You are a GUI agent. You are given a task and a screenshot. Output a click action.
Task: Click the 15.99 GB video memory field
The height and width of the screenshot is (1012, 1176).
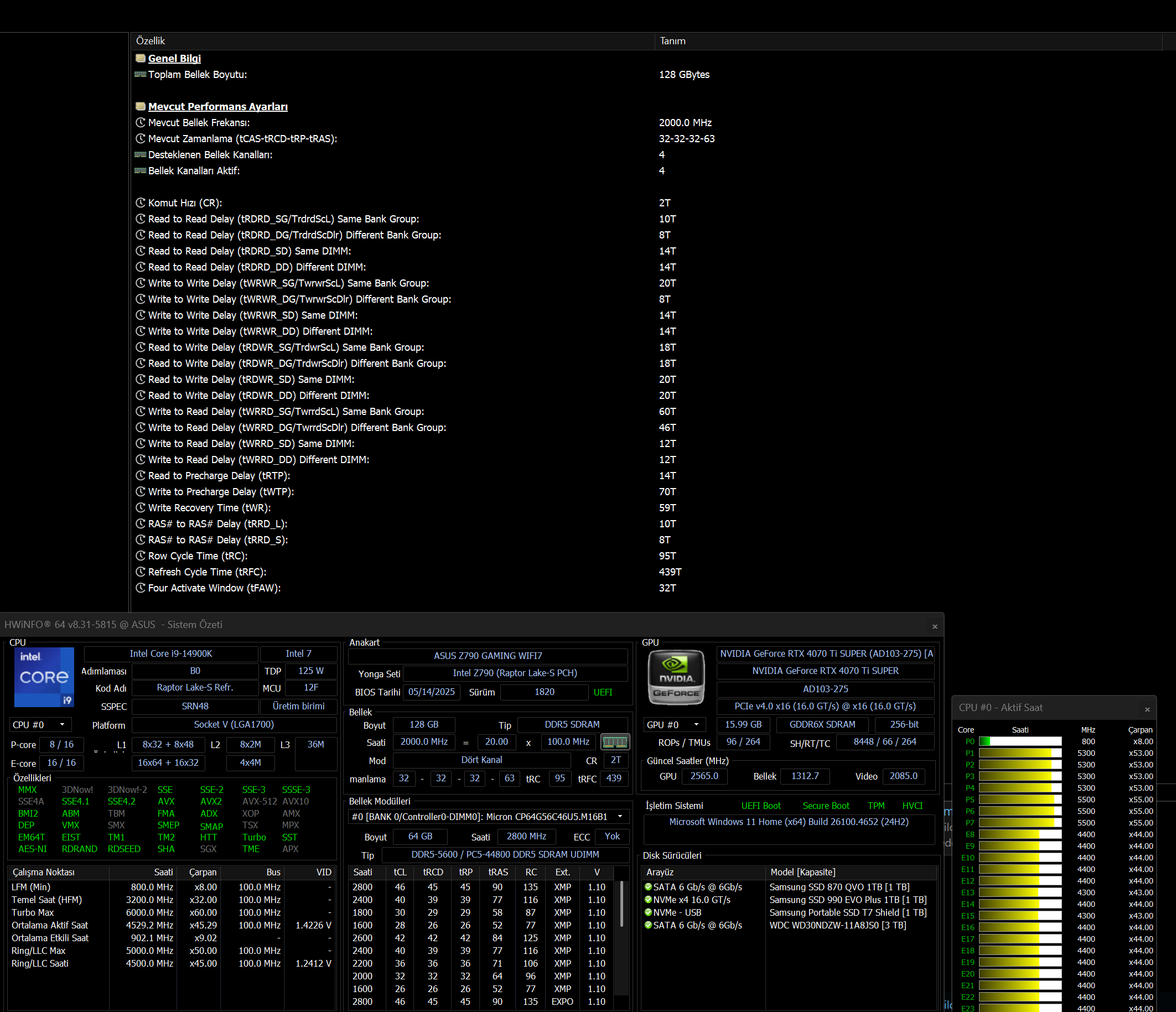[744, 725]
